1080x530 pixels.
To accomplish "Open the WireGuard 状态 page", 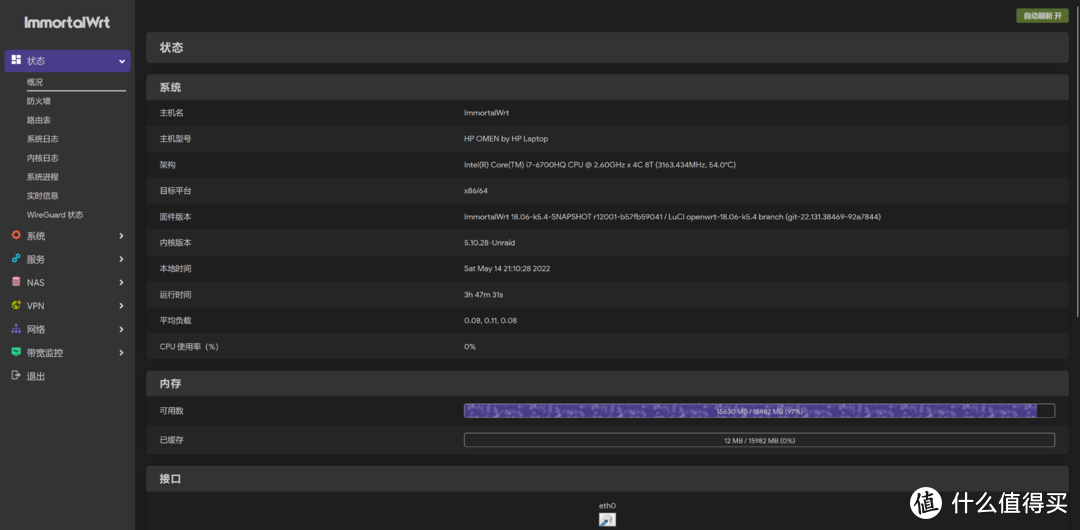I will pos(55,214).
